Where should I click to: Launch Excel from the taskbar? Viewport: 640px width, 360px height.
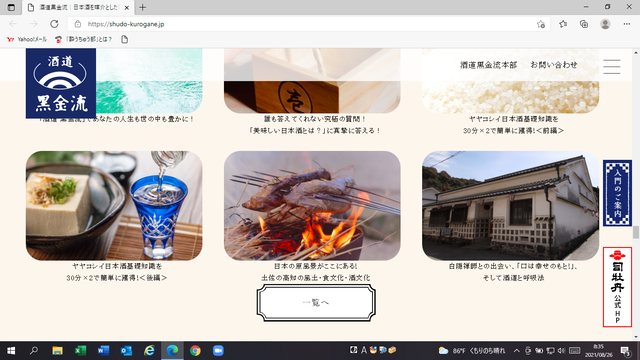[80, 351]
